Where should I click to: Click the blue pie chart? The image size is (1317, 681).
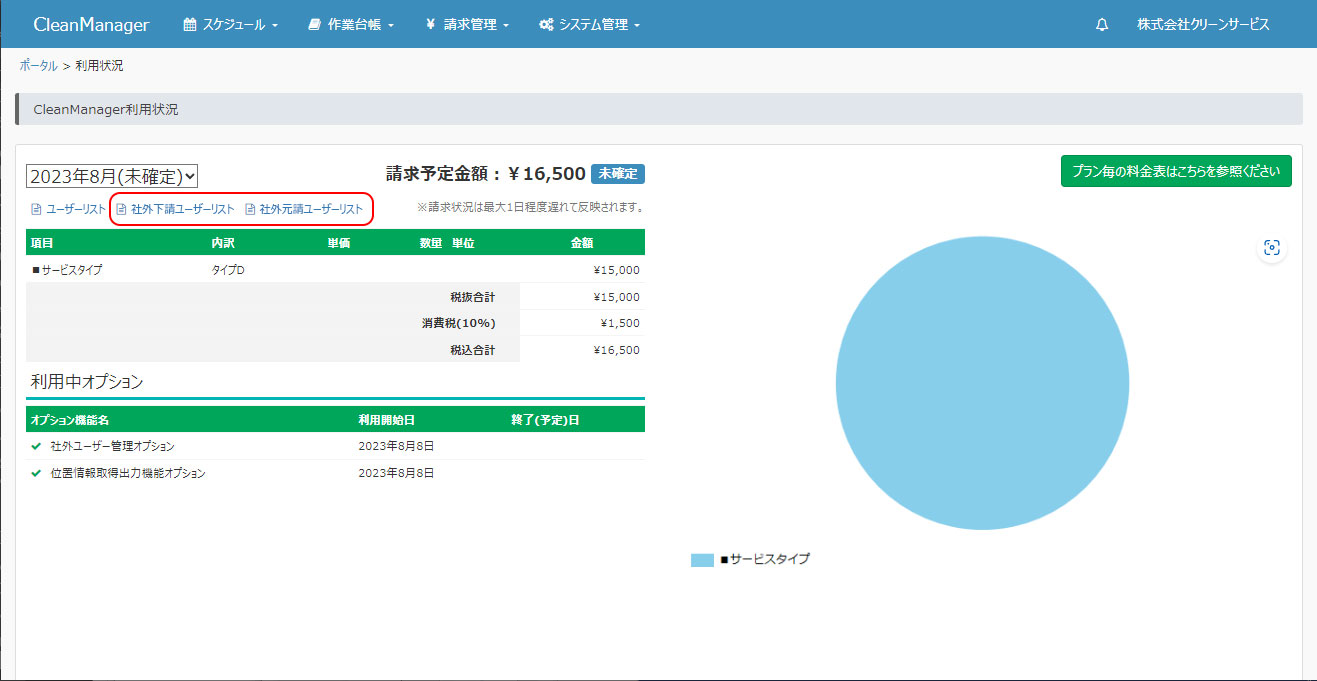tap(982, 383)
